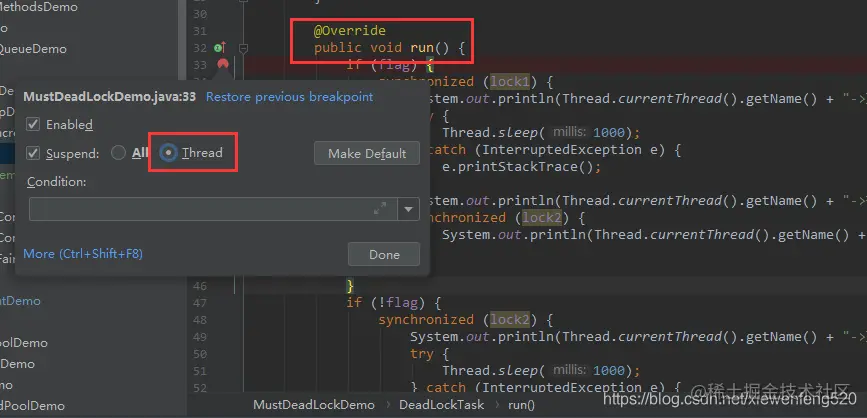Click the red breakpoint icon on line 33

(x=223, y=64)
